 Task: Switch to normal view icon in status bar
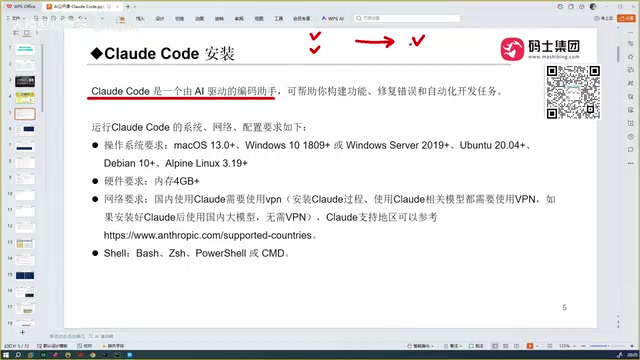[x=495, y=346]
